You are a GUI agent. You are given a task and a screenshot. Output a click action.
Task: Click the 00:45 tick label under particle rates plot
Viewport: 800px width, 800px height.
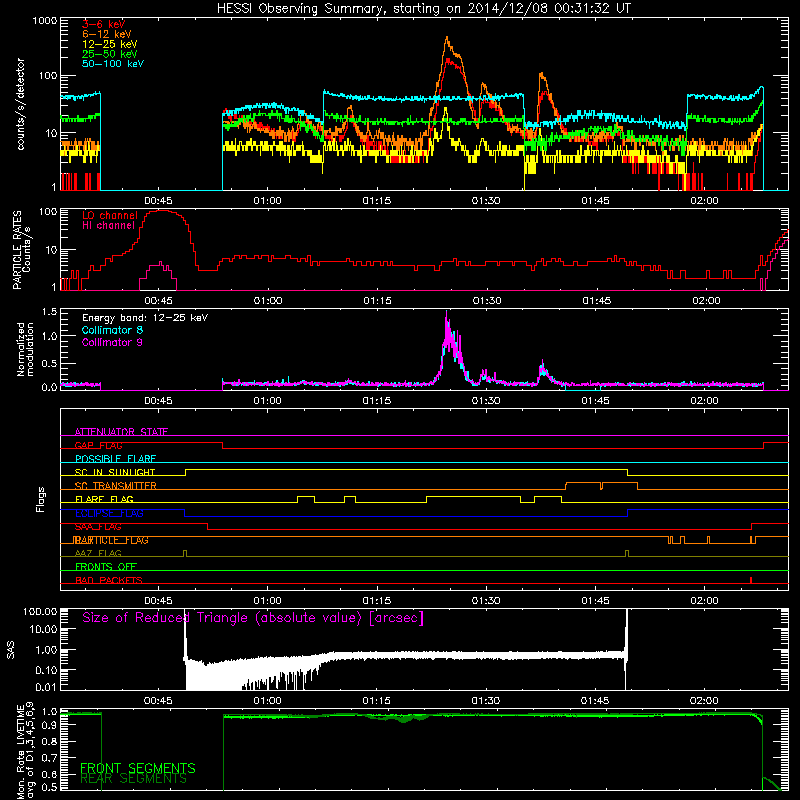(158, 301)
